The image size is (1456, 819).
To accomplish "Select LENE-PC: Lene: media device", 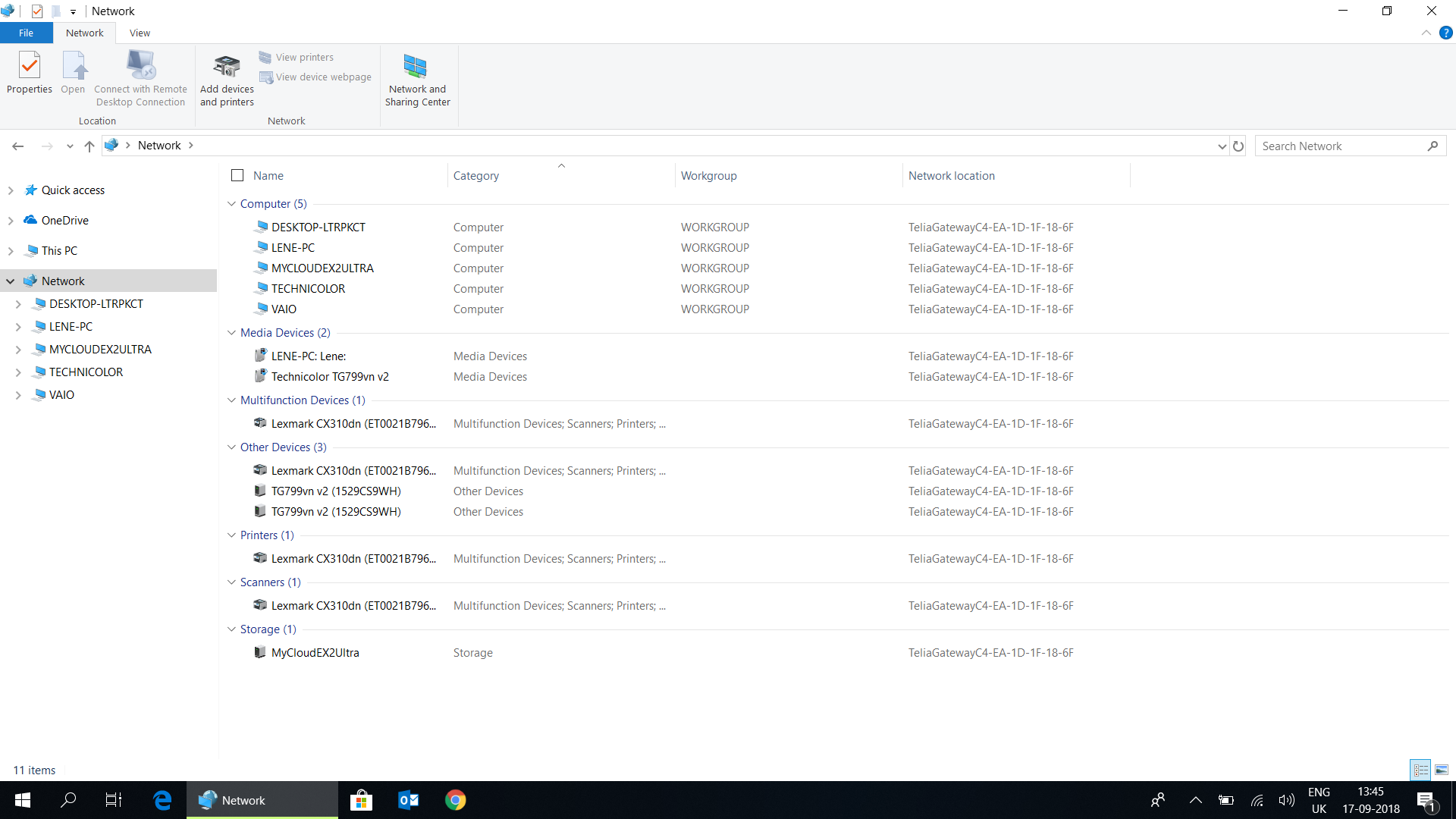I will 309,356.
